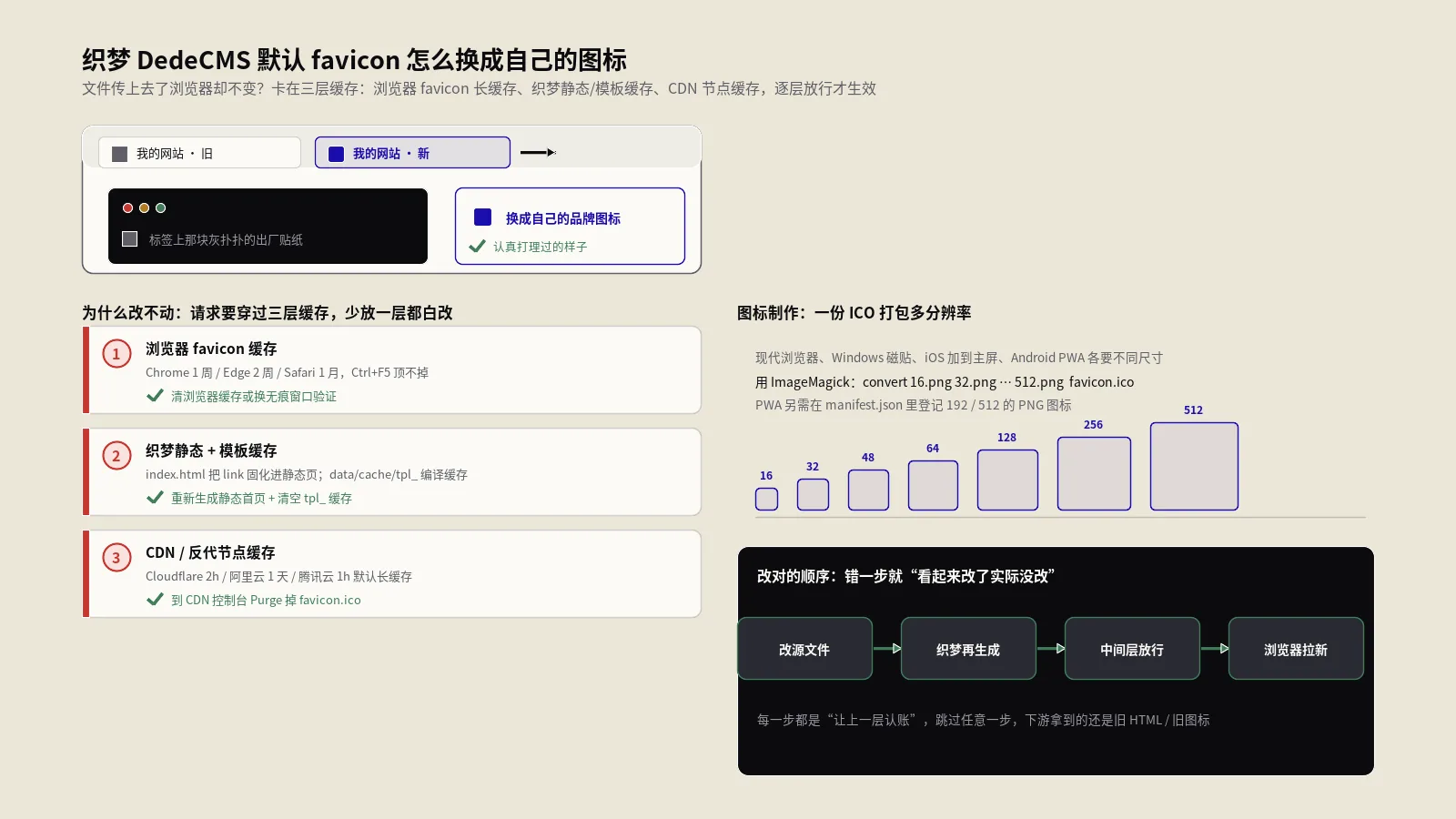Click the '浏览器拉新' step button
Viewport: 1456px width, 819px height.
(x=1296, y=648)
